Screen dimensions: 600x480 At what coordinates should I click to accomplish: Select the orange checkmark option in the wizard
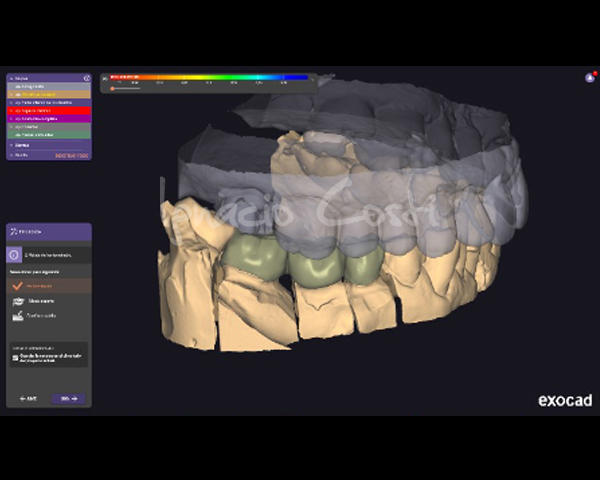click(17, 285)
